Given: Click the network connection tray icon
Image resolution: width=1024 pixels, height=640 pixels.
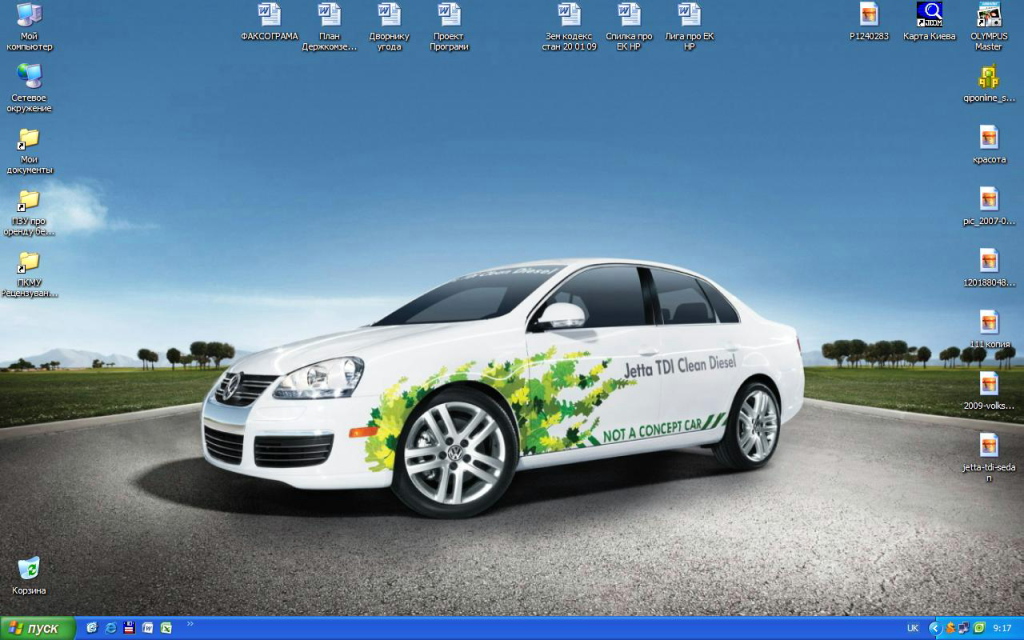Looking at the screenshot, I should (962, 628).
